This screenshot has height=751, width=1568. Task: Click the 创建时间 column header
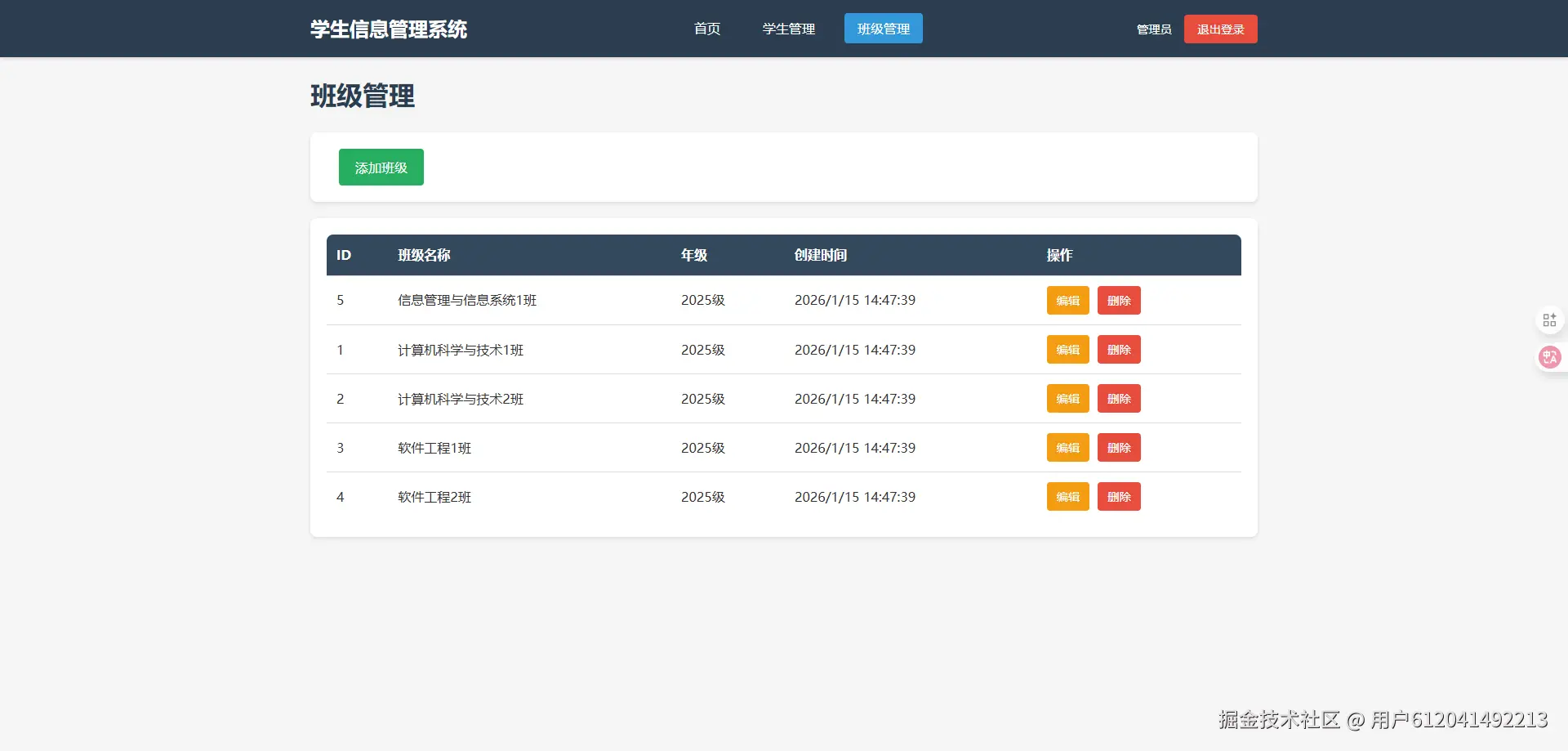821,255
